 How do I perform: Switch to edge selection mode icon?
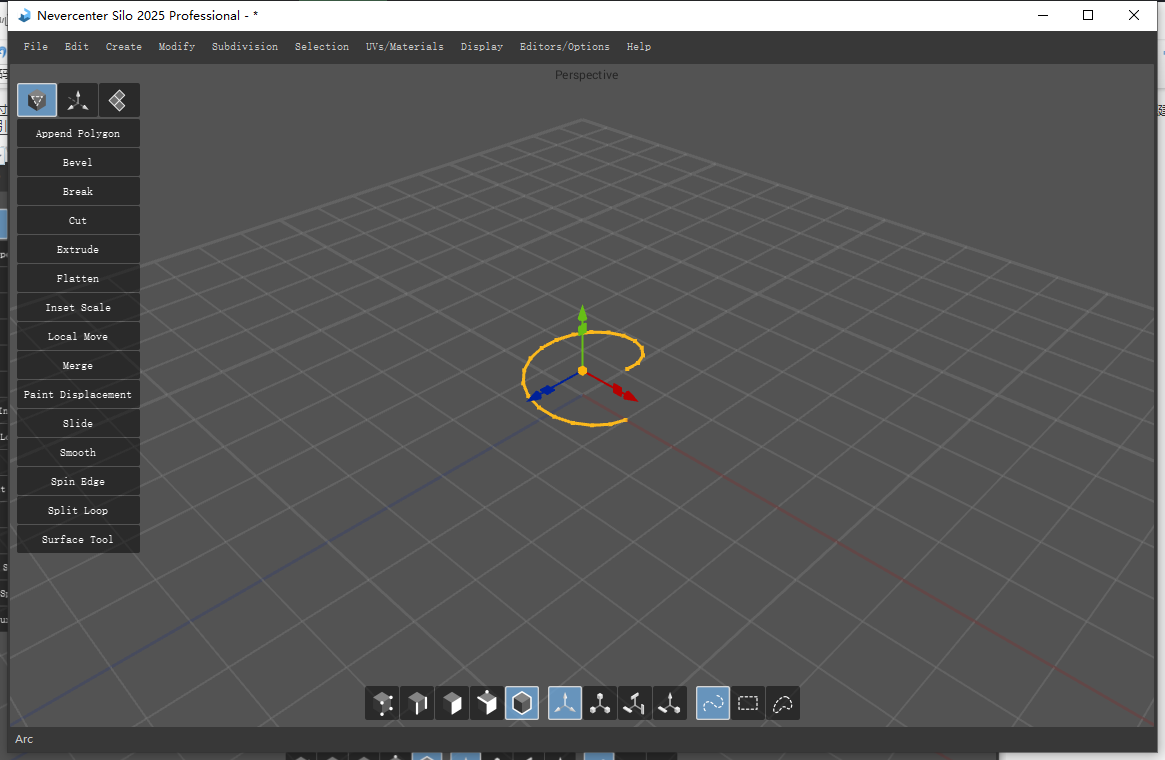point(417,704)
